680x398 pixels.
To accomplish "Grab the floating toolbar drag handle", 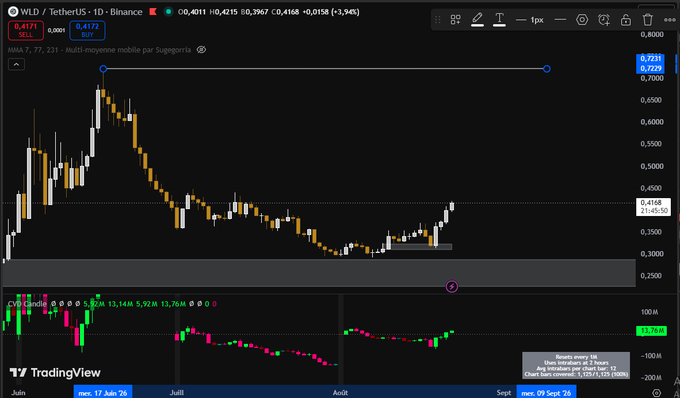I will [438, 20].
